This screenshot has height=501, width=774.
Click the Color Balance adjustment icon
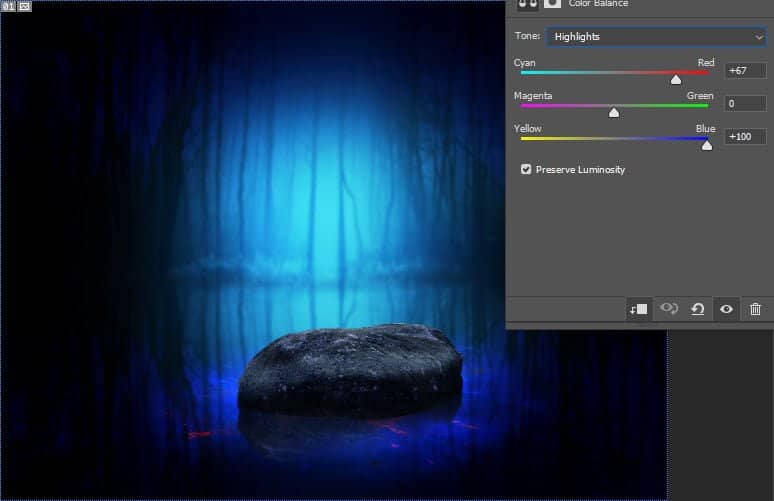click(x=527, y=4)
